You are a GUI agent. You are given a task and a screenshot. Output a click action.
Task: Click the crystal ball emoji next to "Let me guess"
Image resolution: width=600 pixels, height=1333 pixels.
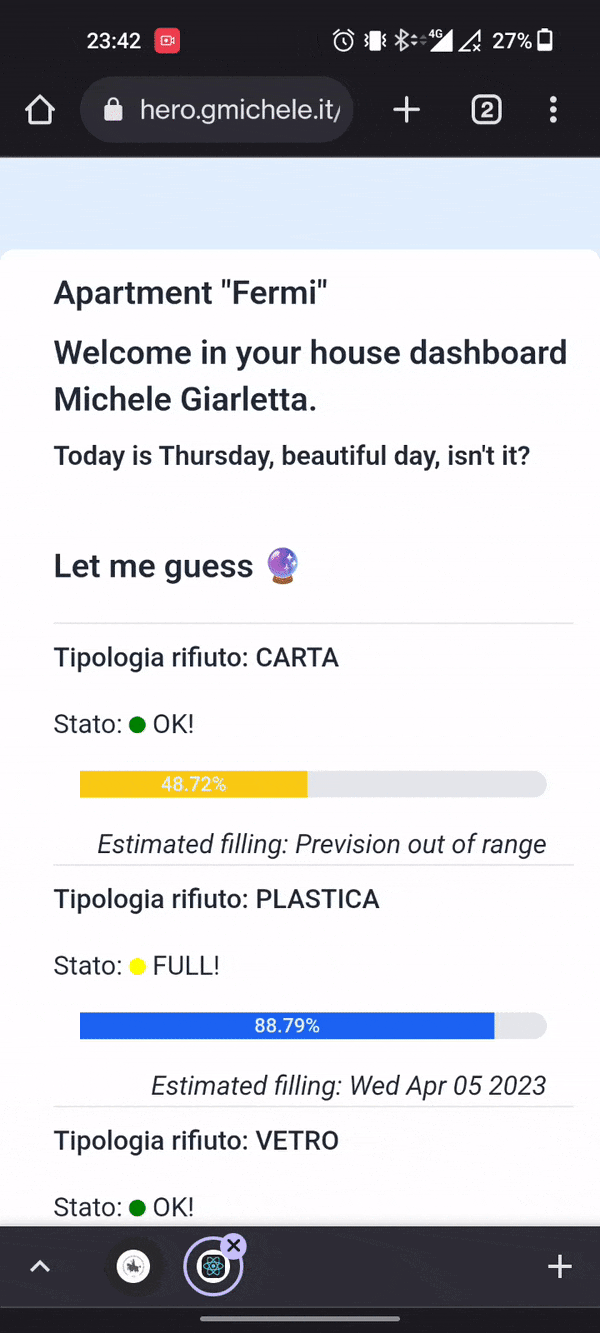point(284,566)
